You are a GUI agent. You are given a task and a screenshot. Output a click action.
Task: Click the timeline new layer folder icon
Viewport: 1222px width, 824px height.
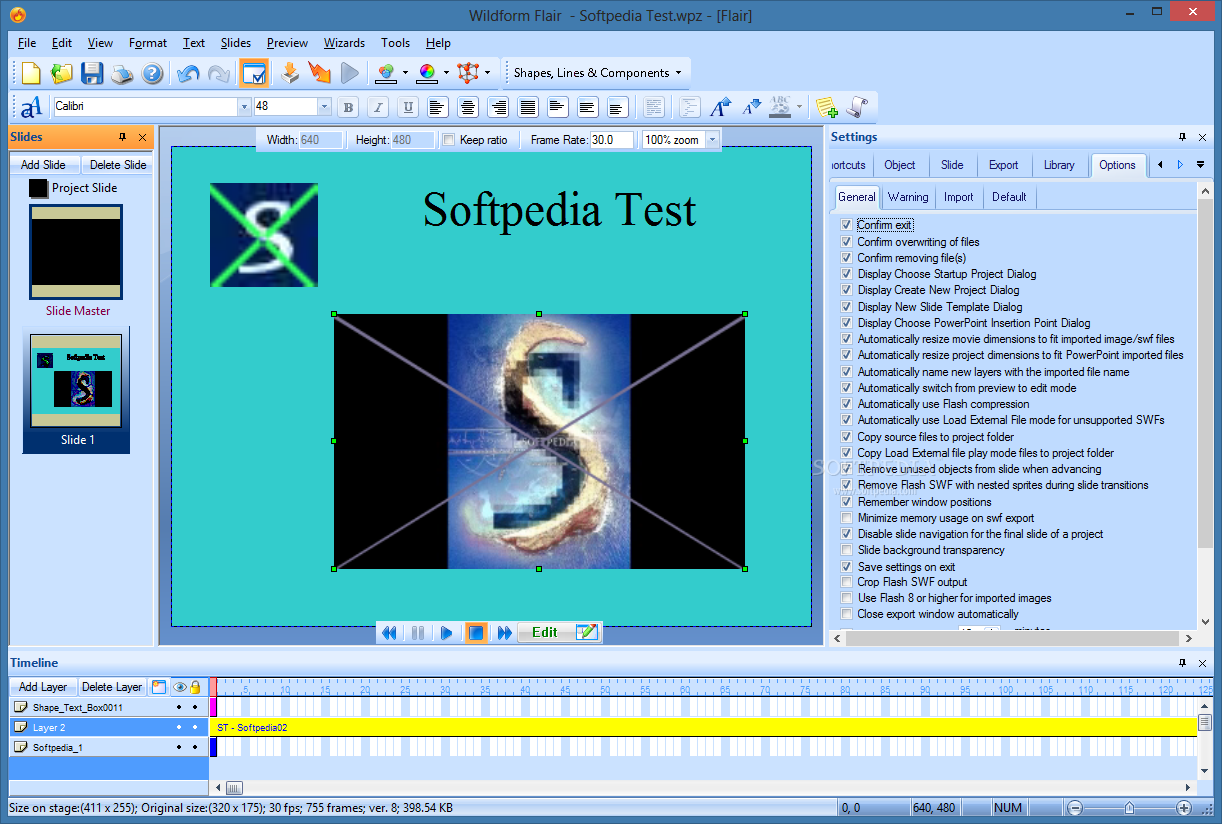pos(159,687)
